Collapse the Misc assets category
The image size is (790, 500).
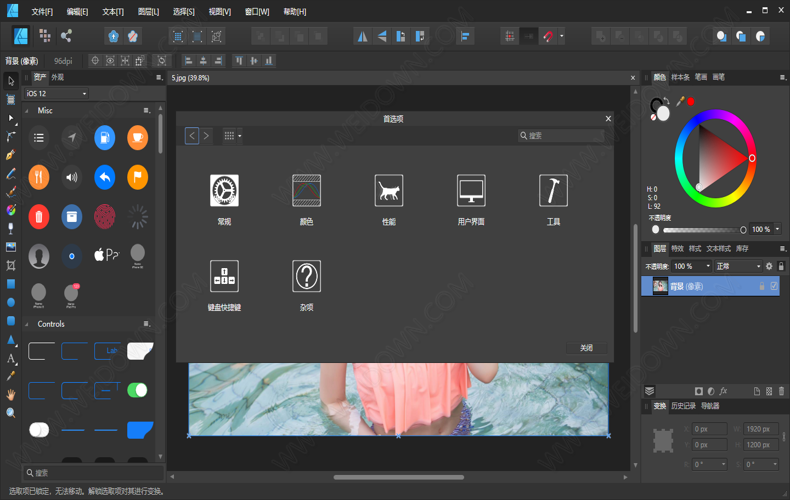pyautogui.click(x=27, y=111)
